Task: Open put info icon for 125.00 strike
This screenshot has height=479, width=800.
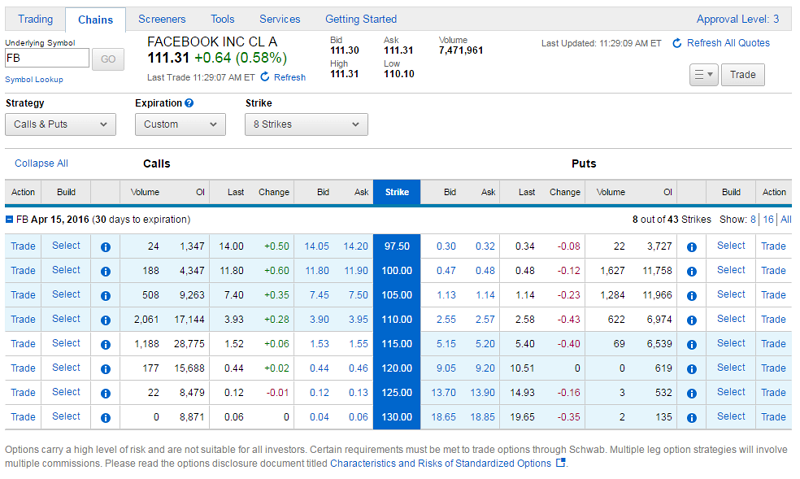Action: coord(692,393)
